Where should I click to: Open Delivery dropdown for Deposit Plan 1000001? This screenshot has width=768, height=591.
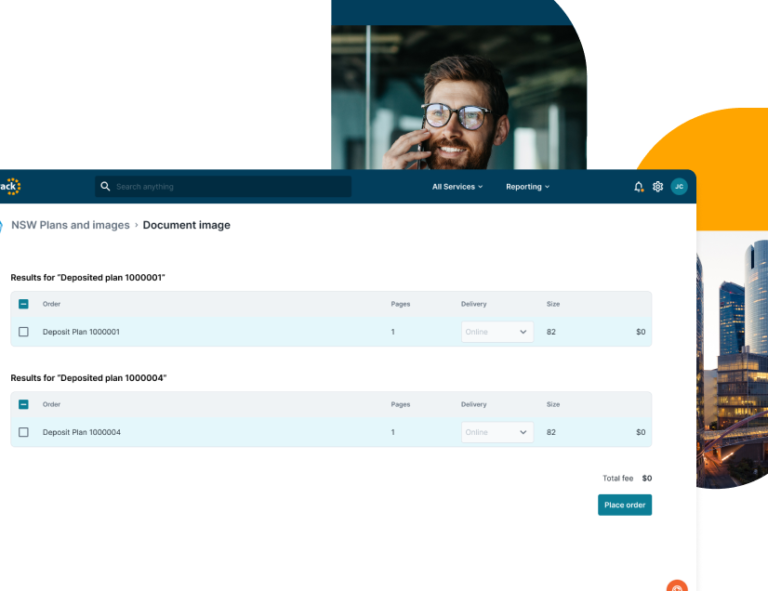pos(497,332)
